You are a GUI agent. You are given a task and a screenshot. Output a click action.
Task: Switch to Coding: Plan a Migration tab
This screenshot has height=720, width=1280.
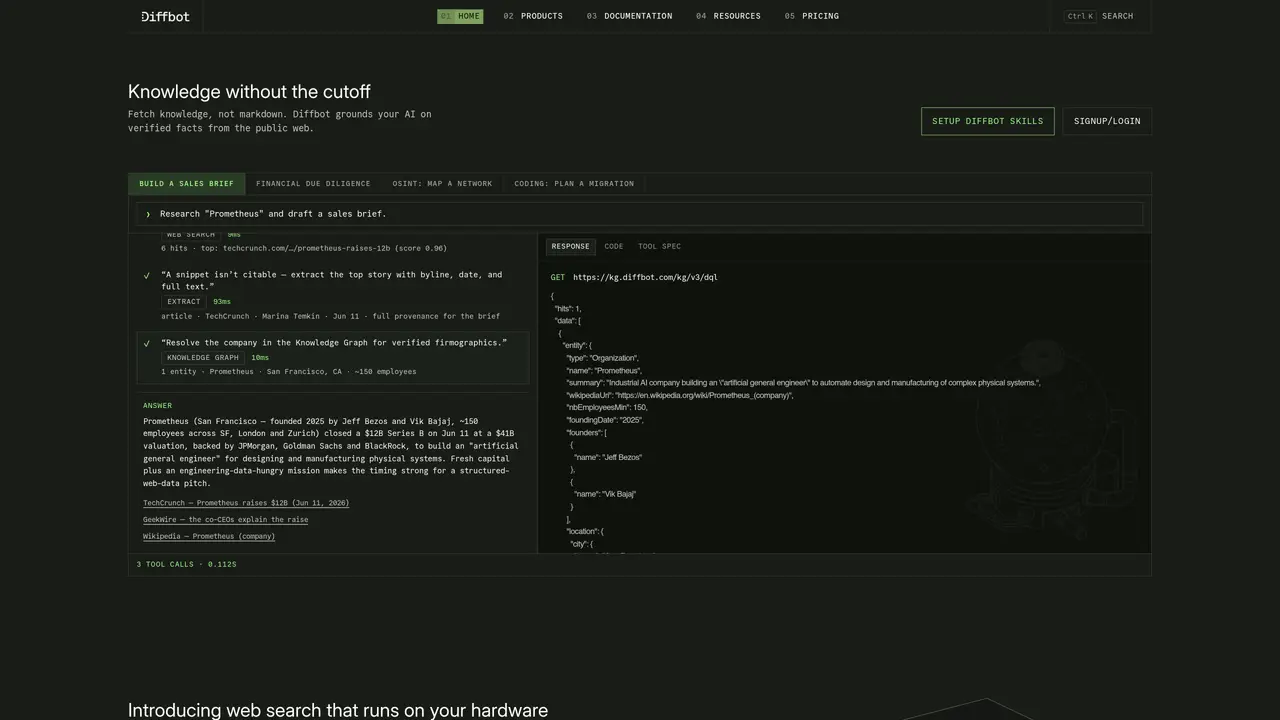click(574, 184)
